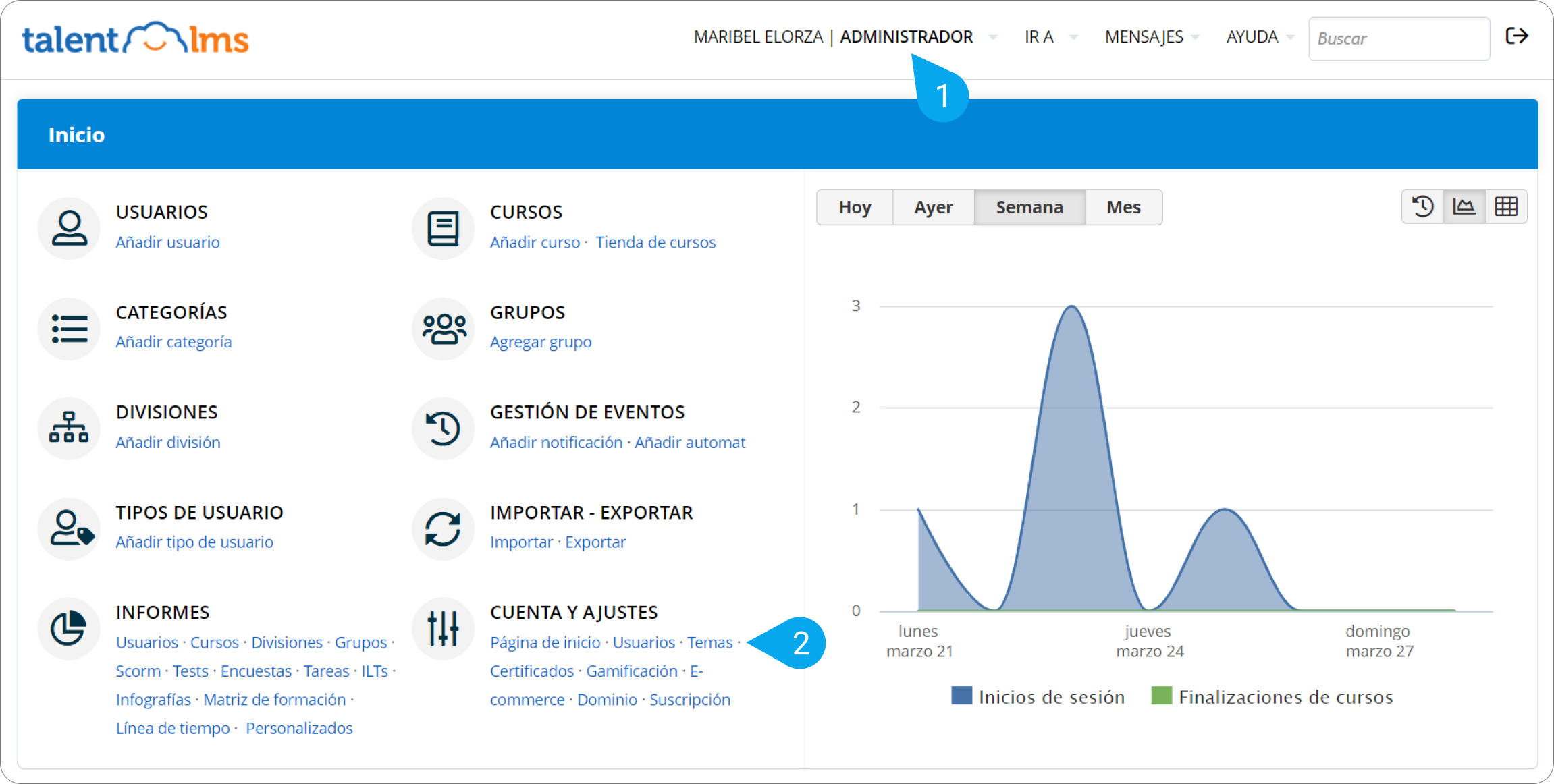Open the Cursos book icon
1554x784 pixels.
click(443, 228)
